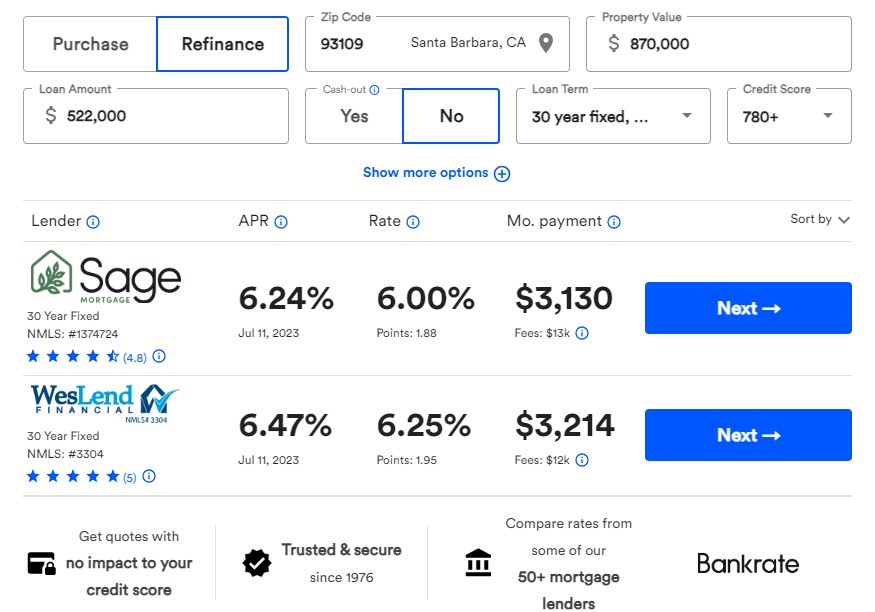Click the Sage rate value 6.00%
This screenshot has width=875, height=612.
pos(426,298)
